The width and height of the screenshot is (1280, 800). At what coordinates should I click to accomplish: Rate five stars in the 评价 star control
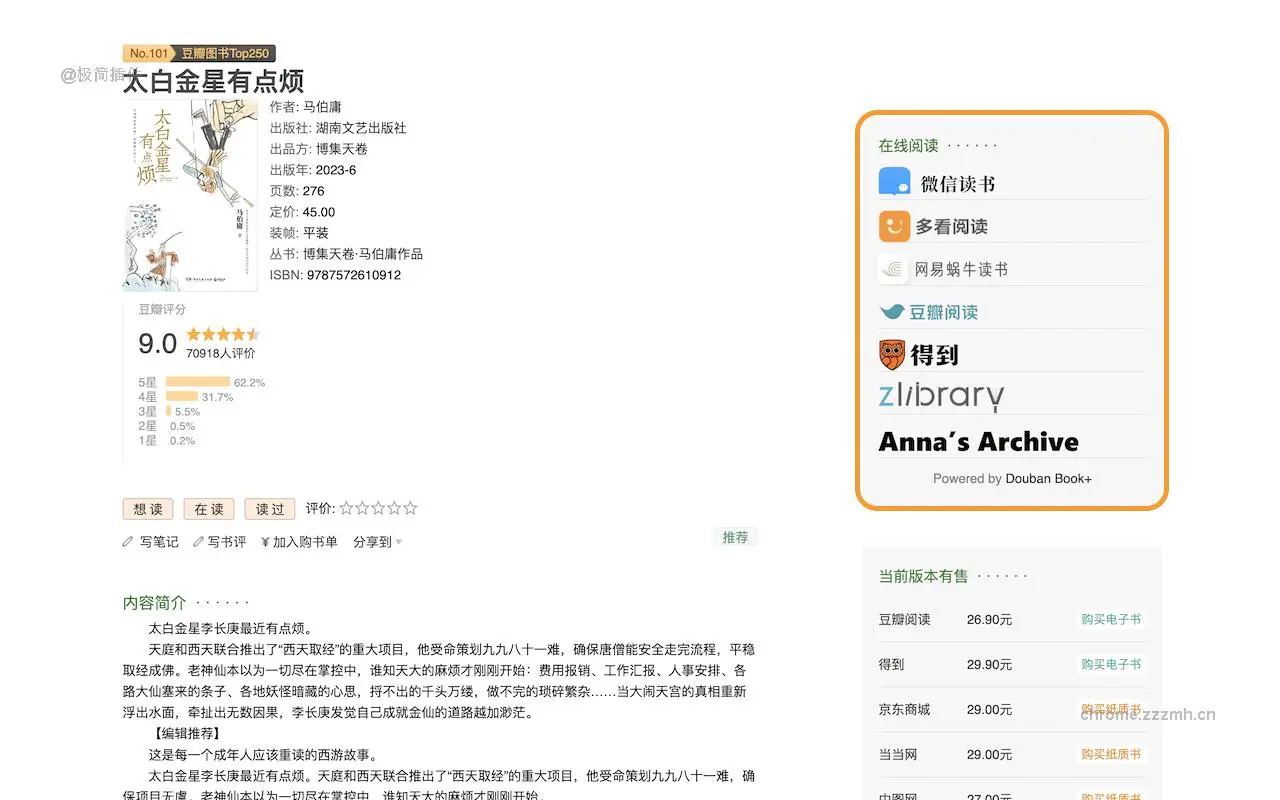click(408, 507)
